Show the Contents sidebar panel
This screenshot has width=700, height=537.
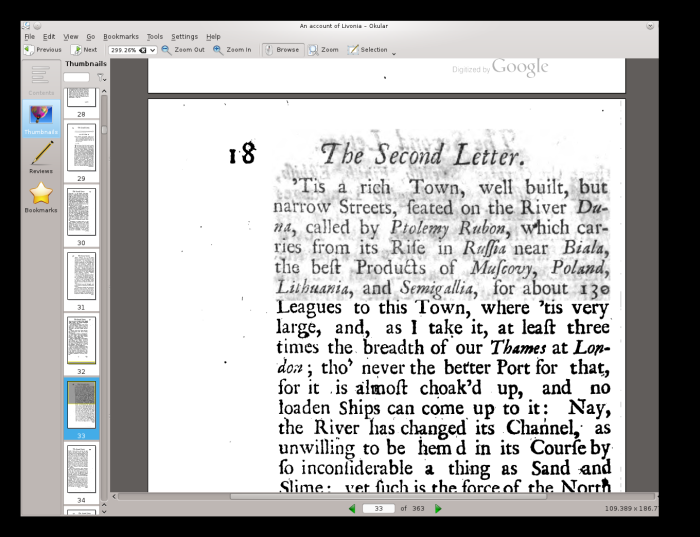[41, 78]
